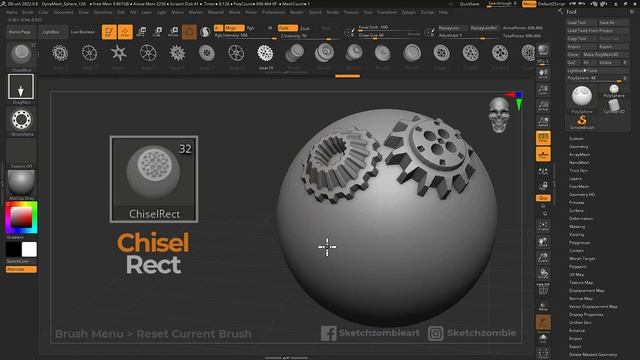The image size is (640, 360).
Task: Click the QuickSave button
Action: tap(469, 4)
